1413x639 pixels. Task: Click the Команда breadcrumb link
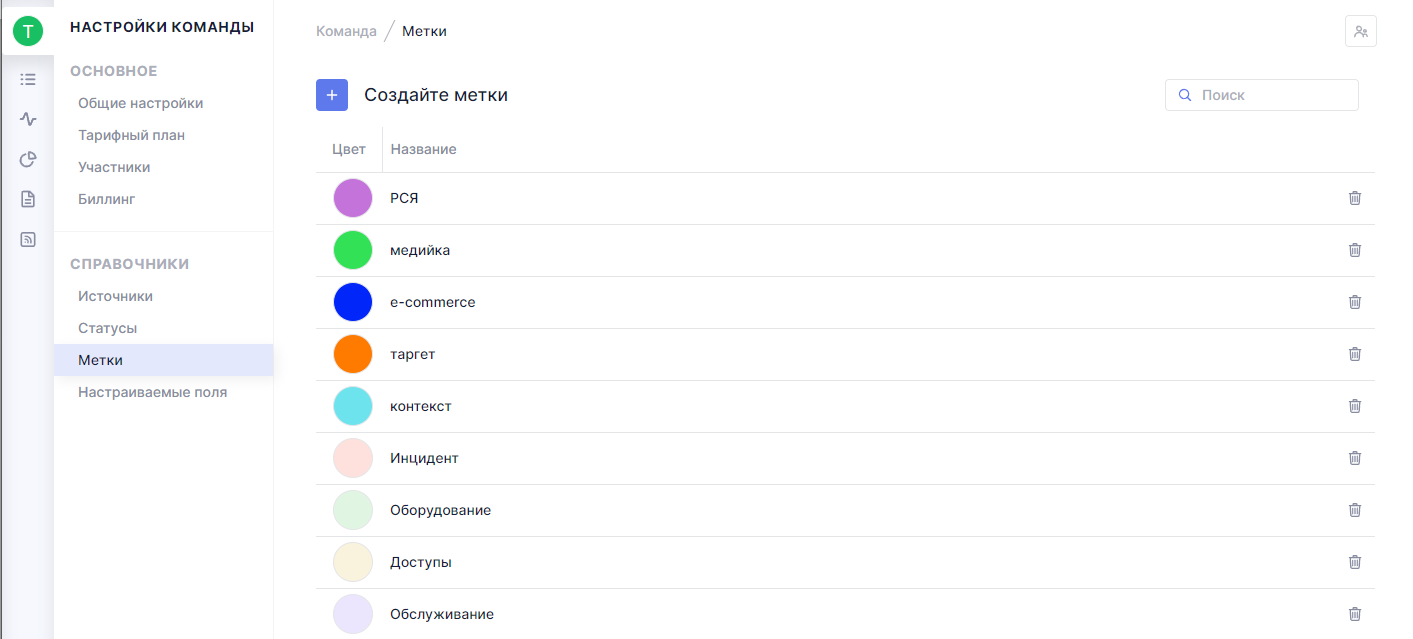[x=346, y=31]
